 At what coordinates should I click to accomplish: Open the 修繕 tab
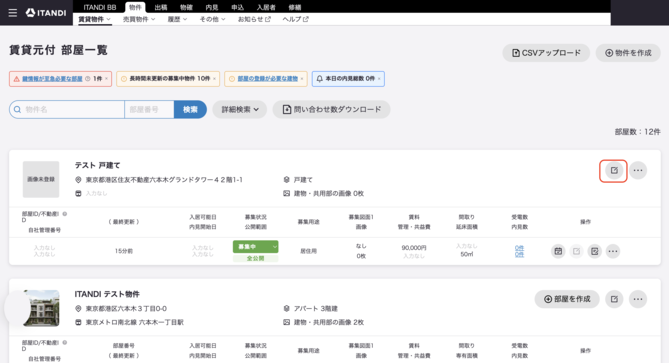[x=295, y=7]
